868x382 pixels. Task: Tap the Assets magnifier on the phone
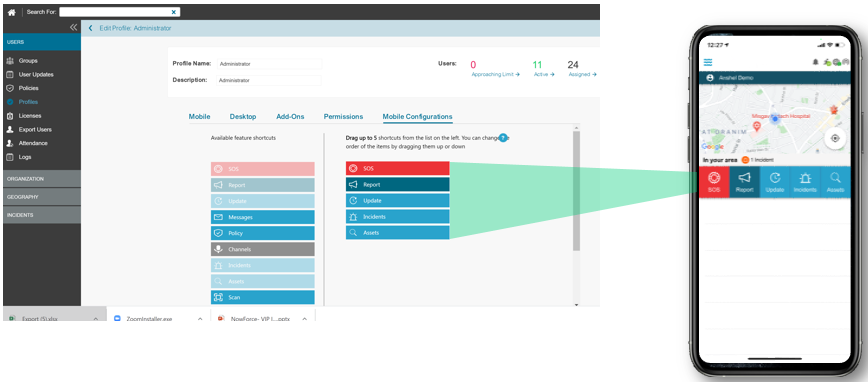pos(835,182)
